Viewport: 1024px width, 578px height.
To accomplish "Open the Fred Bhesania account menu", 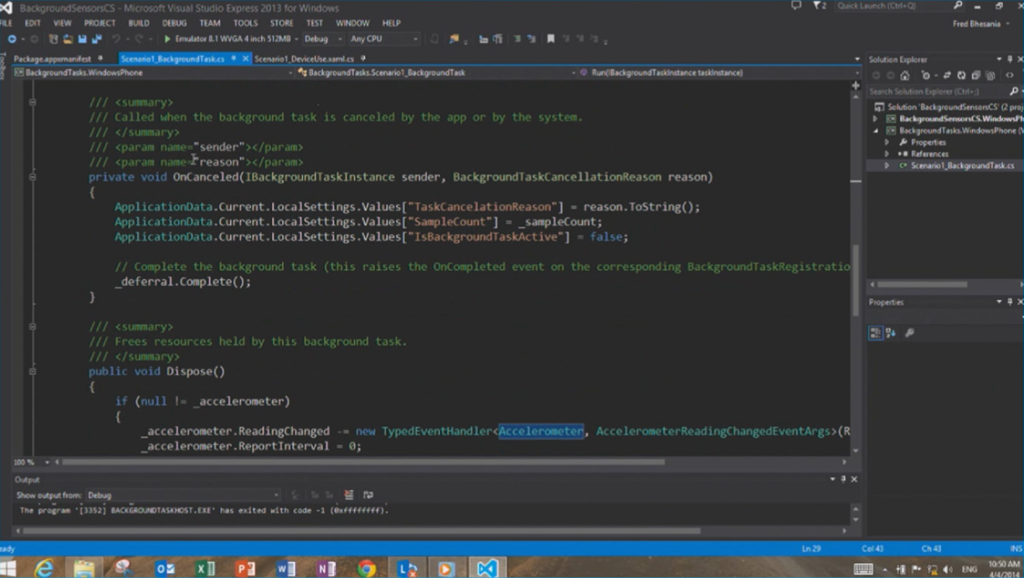I will click(980, 24).
